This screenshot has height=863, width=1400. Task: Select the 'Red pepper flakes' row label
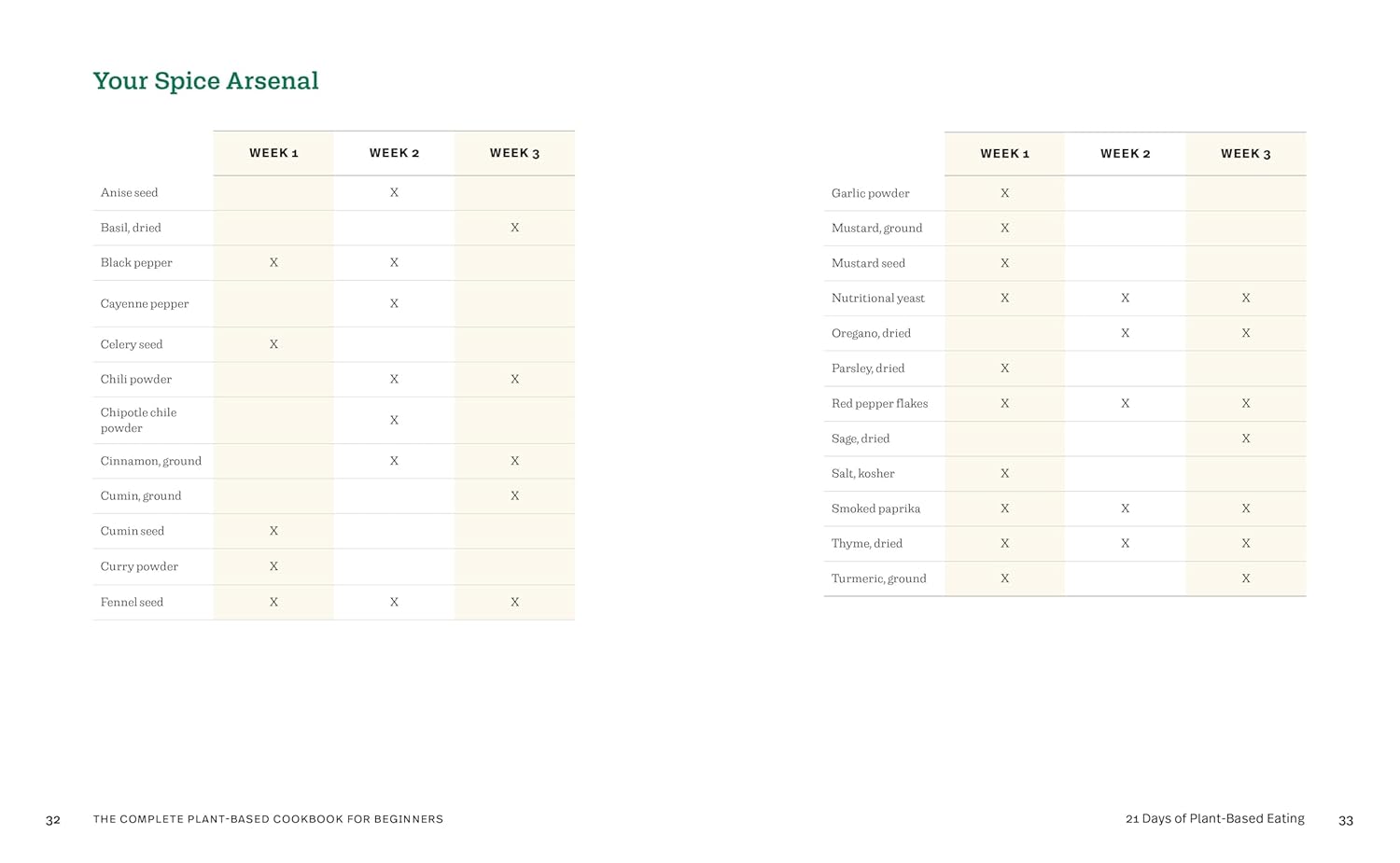pos(879,403)
